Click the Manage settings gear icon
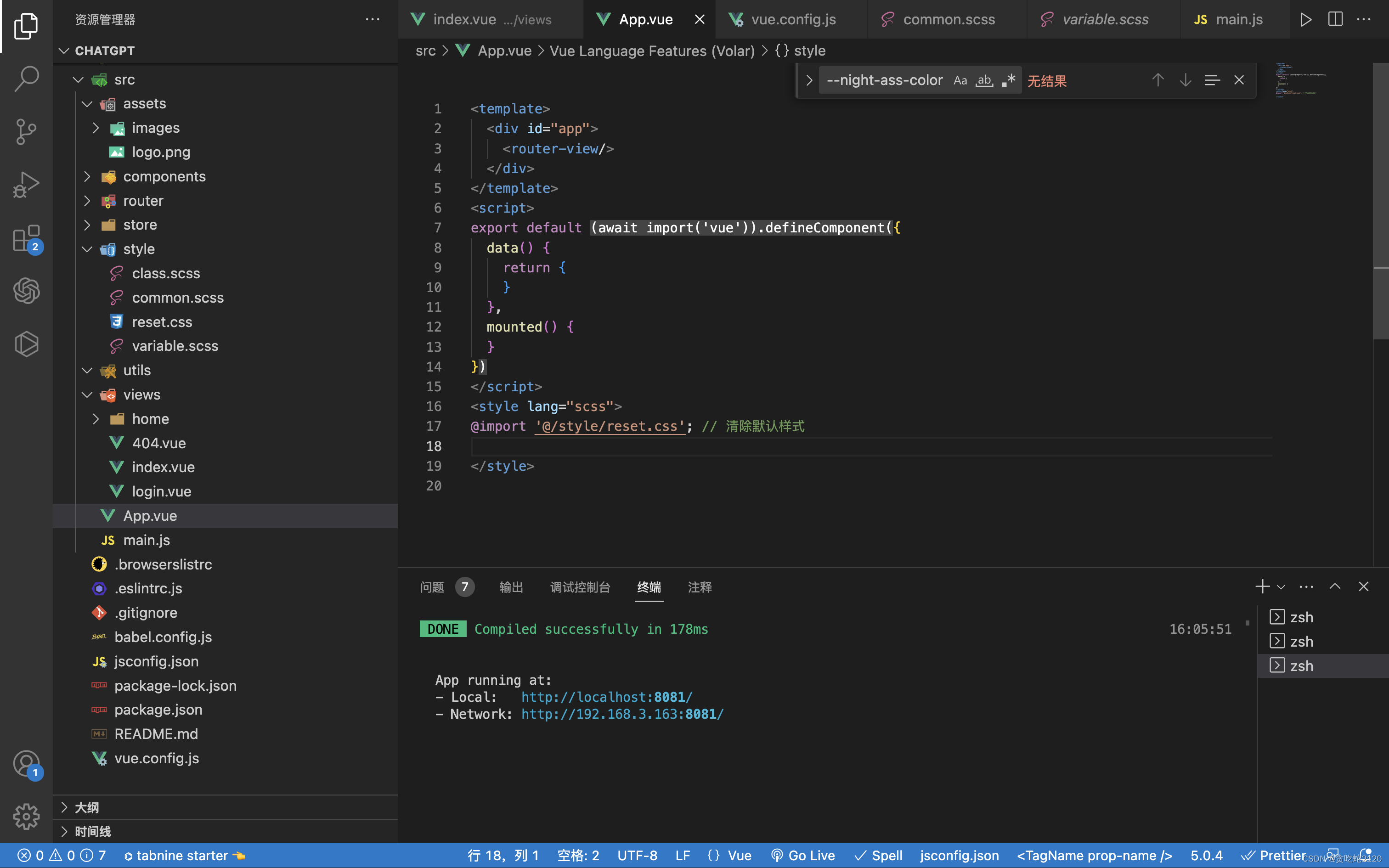The image size is (1389, 868). click(x=26, y=816)
